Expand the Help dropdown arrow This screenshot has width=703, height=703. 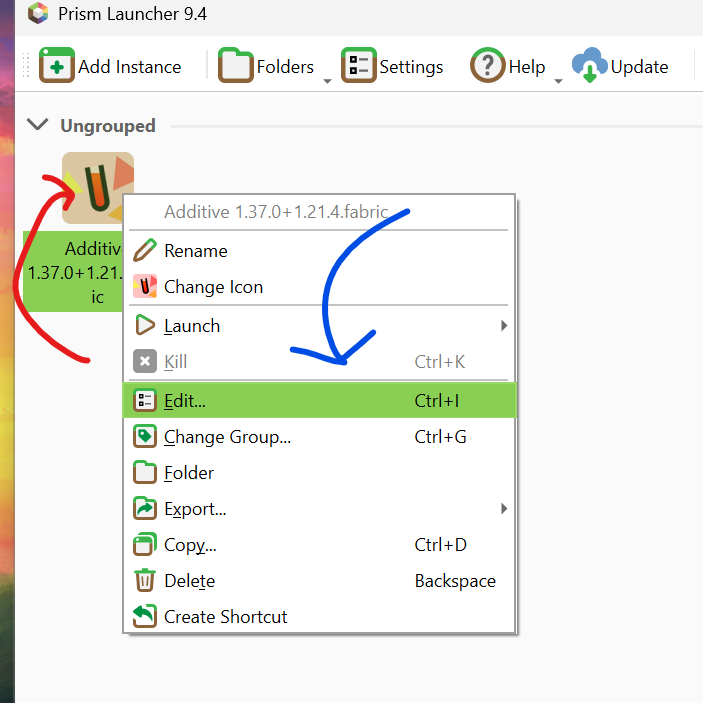tap(558, 80)
